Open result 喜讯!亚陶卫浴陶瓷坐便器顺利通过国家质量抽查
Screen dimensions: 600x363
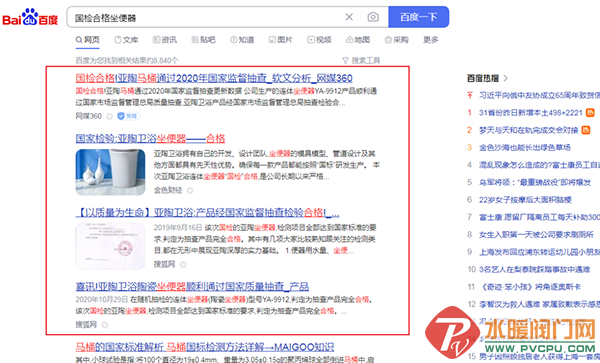click(192, 286)
